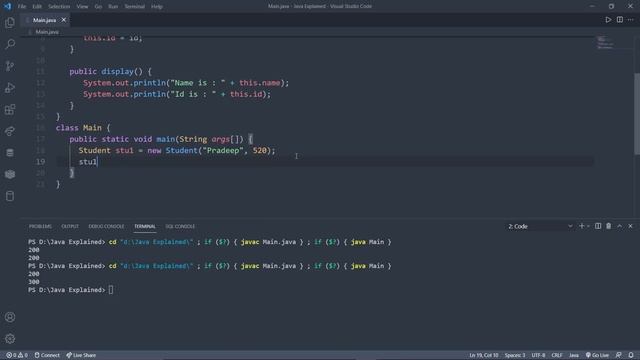Click the minimap code overview

[x=605, y=42]
